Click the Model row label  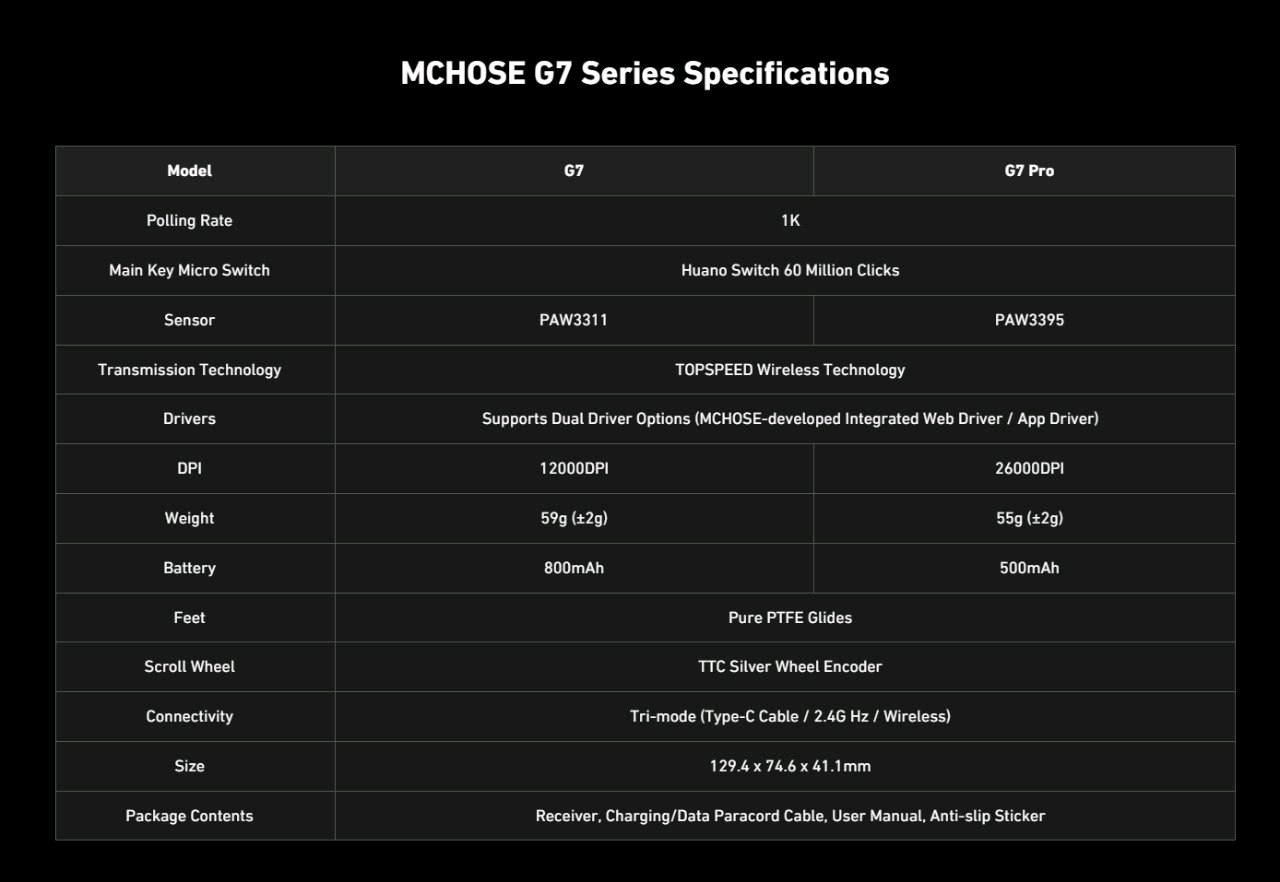(190, 171)
